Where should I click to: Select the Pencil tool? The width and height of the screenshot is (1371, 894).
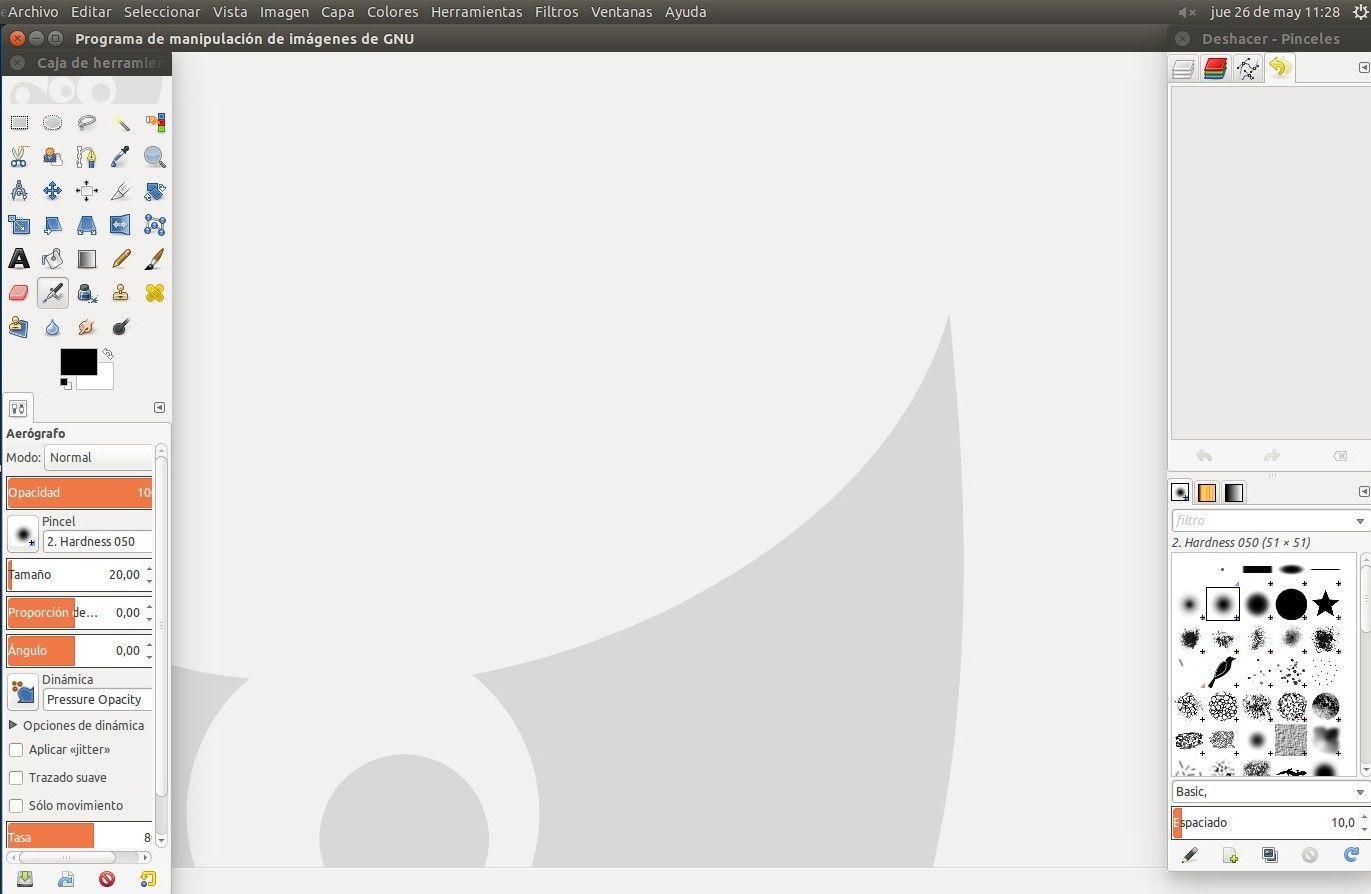click(x=121, y=259)
